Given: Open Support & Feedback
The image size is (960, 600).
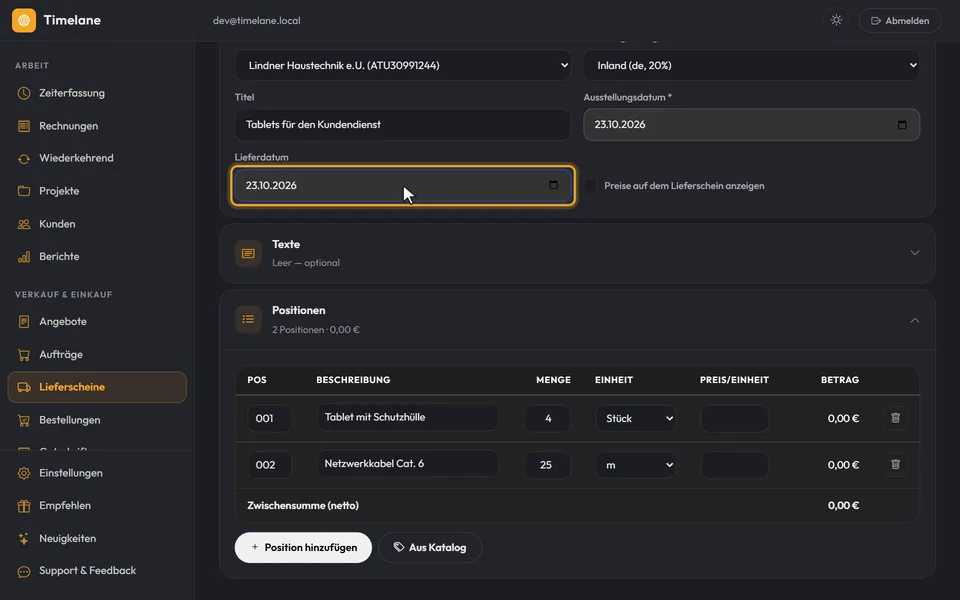Looking at the screenshot, I should coord(97,571).
